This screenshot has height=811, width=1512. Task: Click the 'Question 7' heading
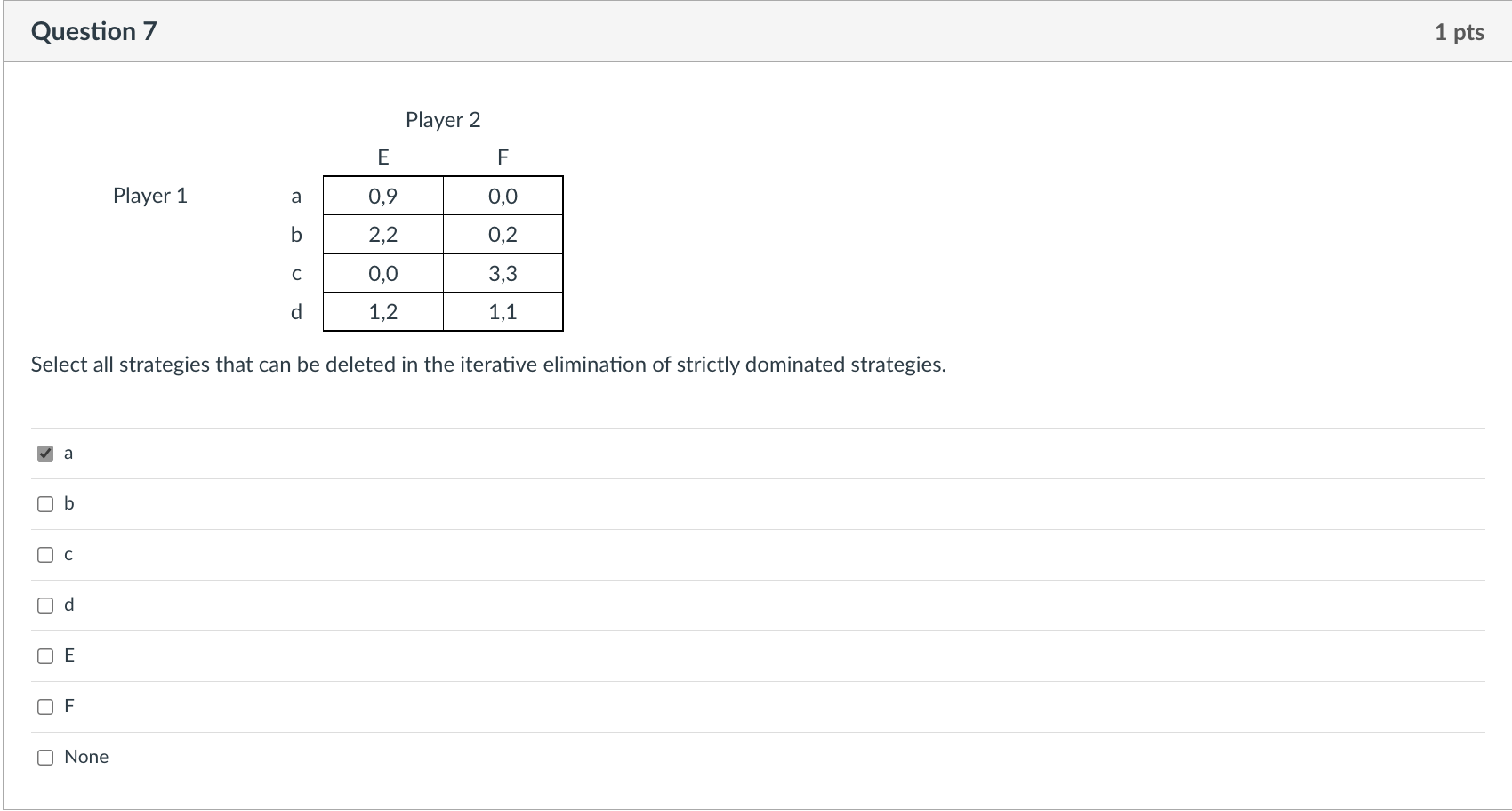pos(93,31)
